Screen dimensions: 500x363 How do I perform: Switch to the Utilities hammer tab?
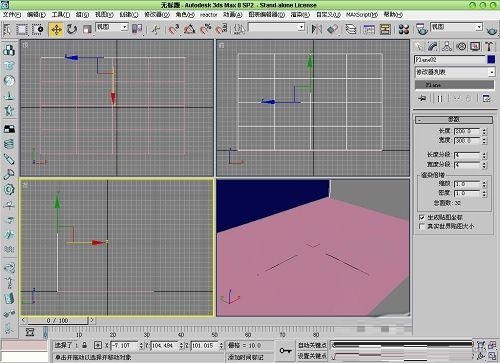tap(489, 46)
